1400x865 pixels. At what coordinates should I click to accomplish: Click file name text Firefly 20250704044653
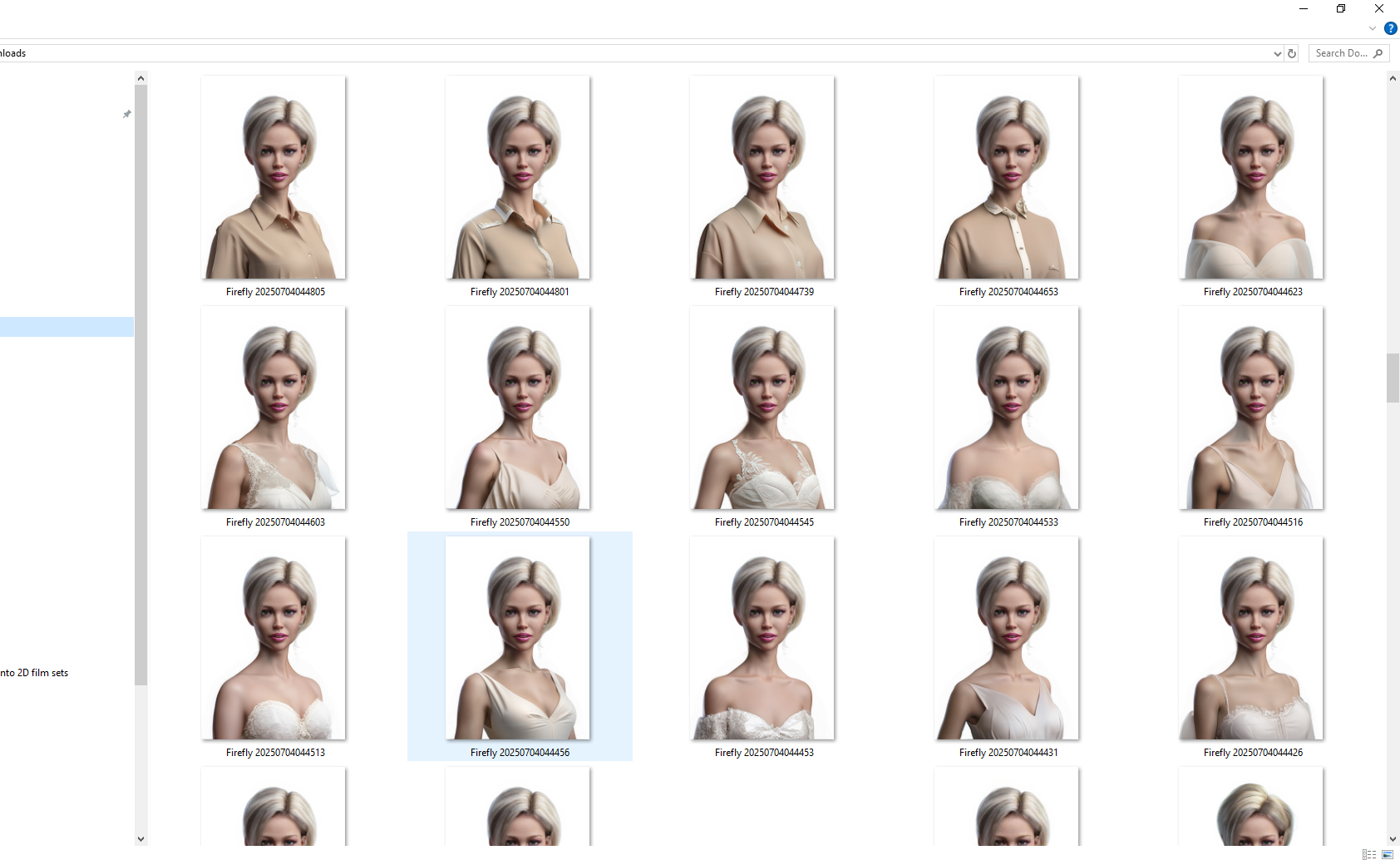pyautogui.click(x=1008, y=292)
